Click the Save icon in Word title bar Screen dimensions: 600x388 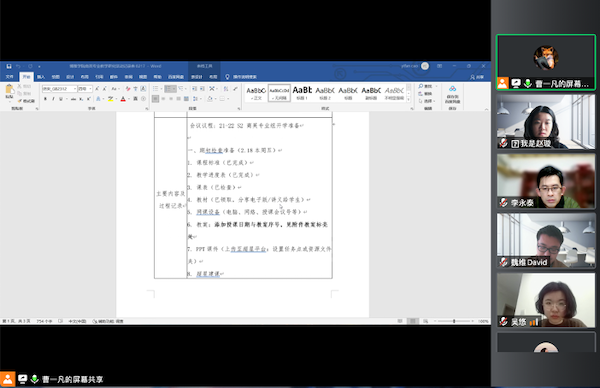(x=9, y=66)
